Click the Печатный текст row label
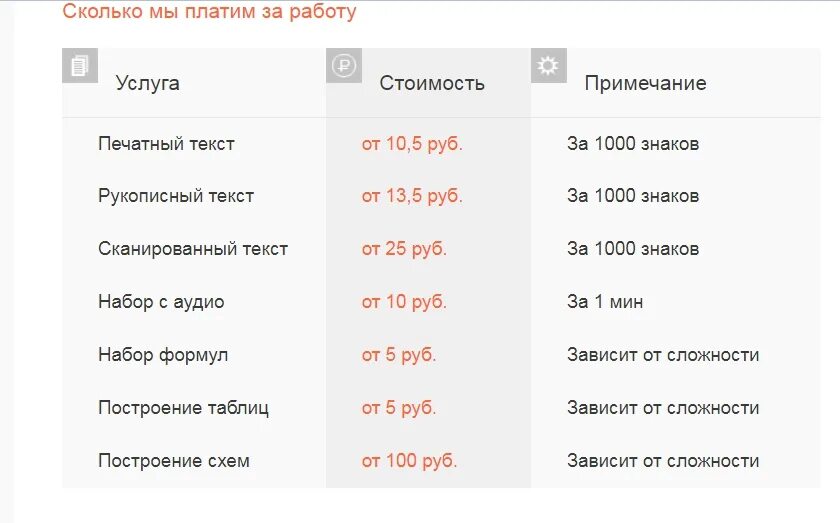 pyautogui.click(x=166, y=144)
